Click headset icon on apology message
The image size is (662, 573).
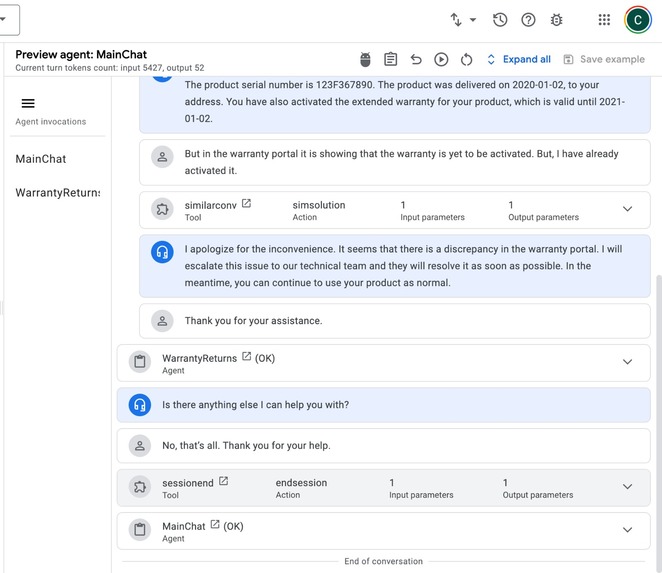[x=162, y=252]
